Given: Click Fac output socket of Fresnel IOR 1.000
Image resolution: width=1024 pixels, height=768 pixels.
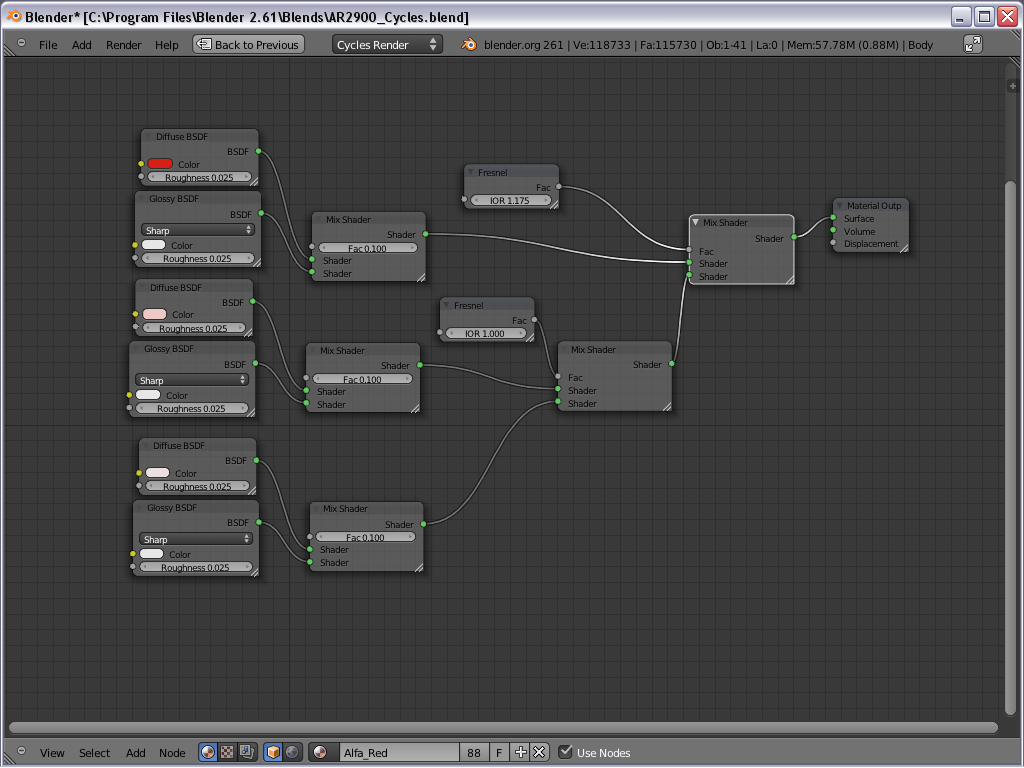Looking at the screenshot, I should pyautogui.click(x=534, y=319).
